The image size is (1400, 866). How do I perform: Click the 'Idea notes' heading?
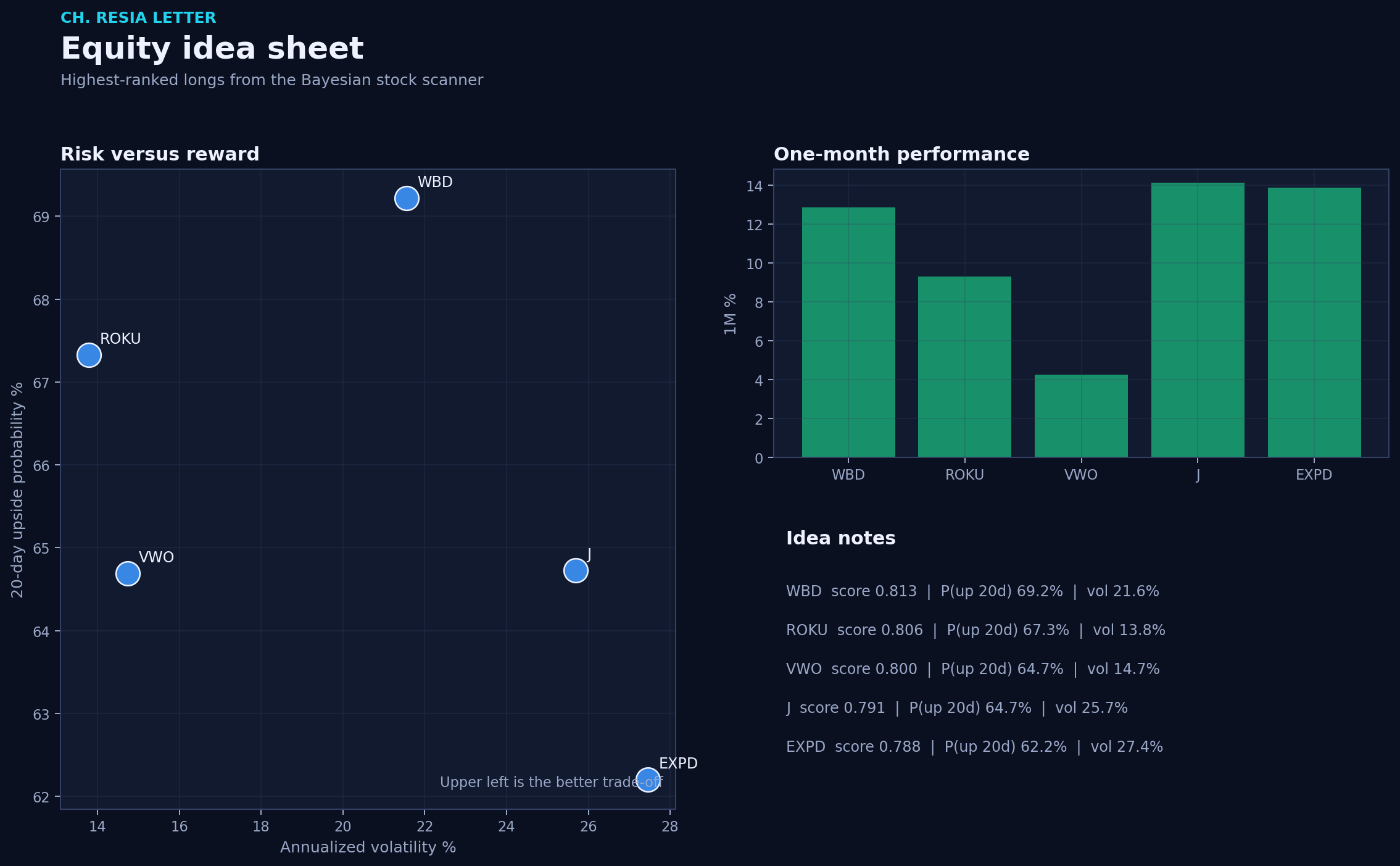click(x=840, y=538)
